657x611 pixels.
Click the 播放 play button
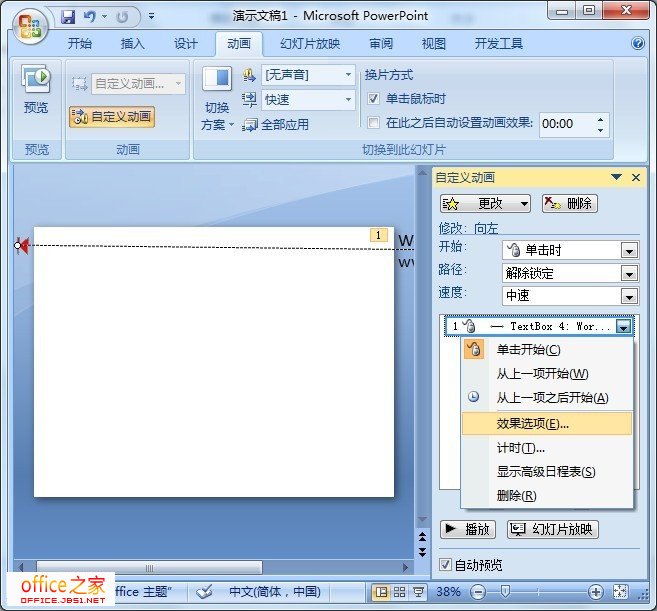(x=468, y=529)
